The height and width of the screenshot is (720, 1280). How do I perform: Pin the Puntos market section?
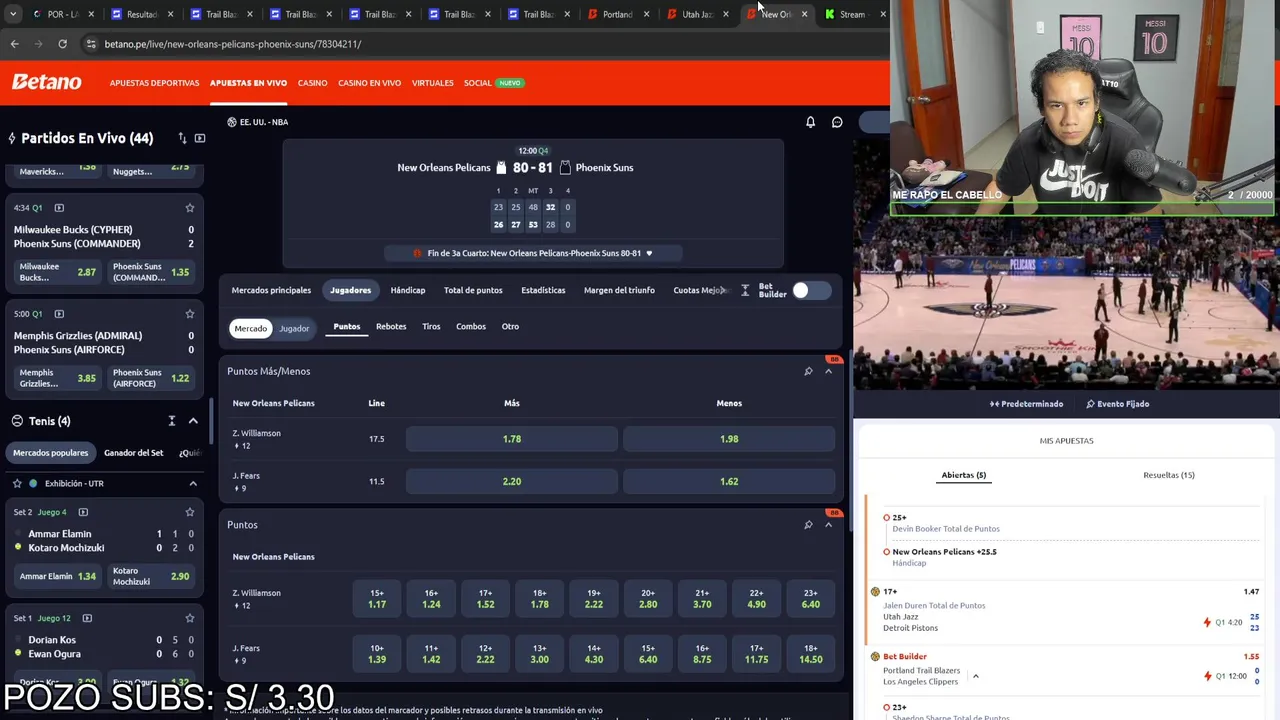(808, 525)
